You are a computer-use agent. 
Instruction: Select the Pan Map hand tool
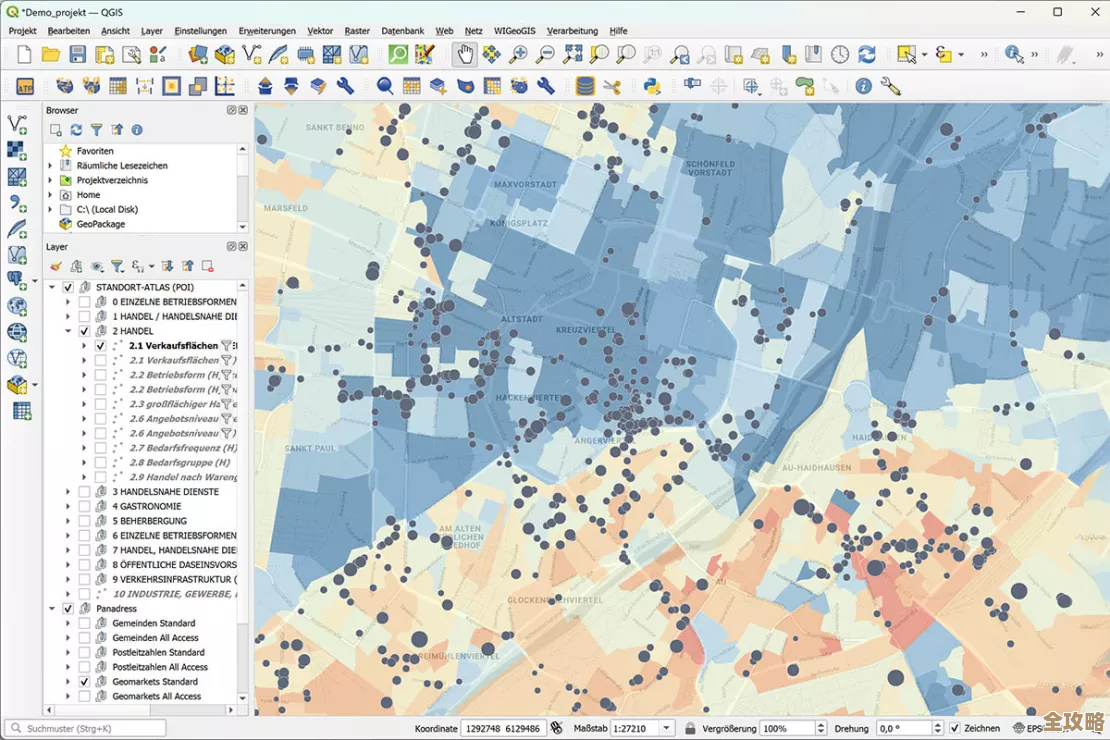tap(465, 55)
